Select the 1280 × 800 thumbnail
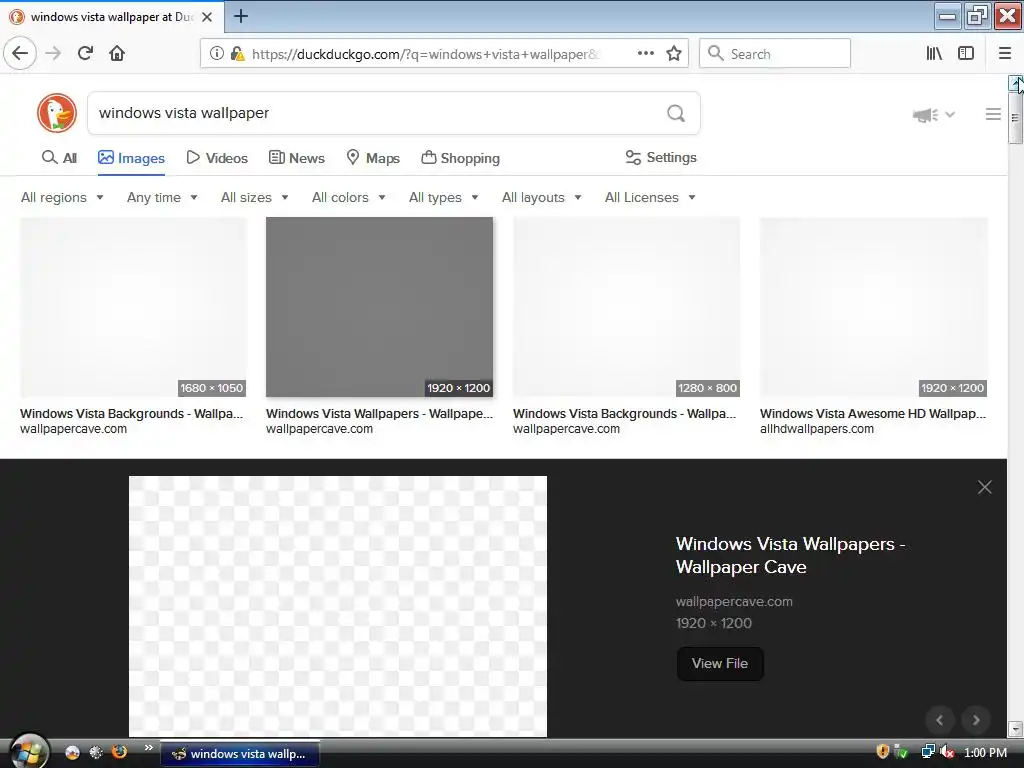Image resolution: width=1024 pixels, height=768 pixels. tap(626, 307)
